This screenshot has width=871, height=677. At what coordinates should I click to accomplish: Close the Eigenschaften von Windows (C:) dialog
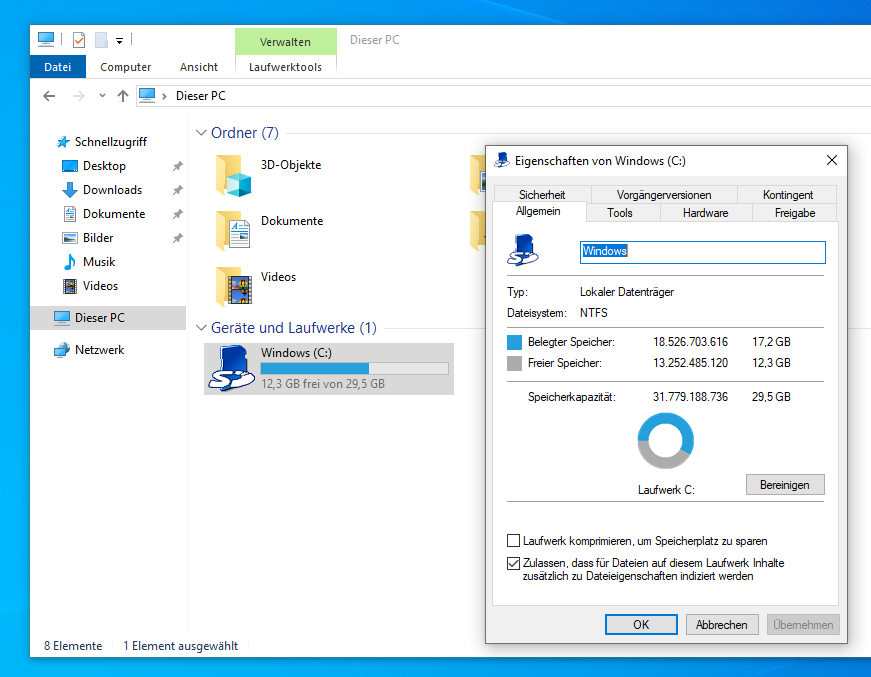coord(832,161)
